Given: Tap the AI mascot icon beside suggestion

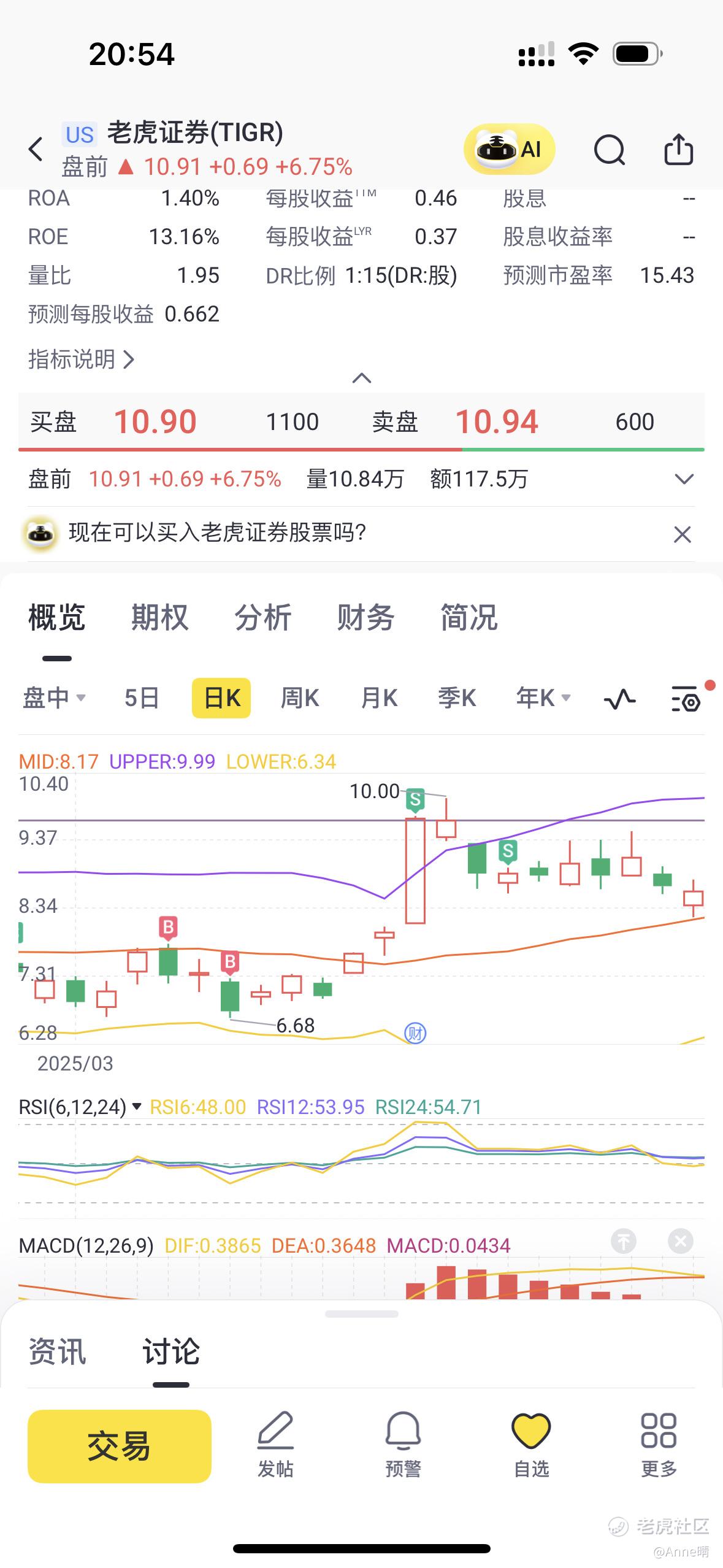Looking at the screenshot, I should pos(40,533).
